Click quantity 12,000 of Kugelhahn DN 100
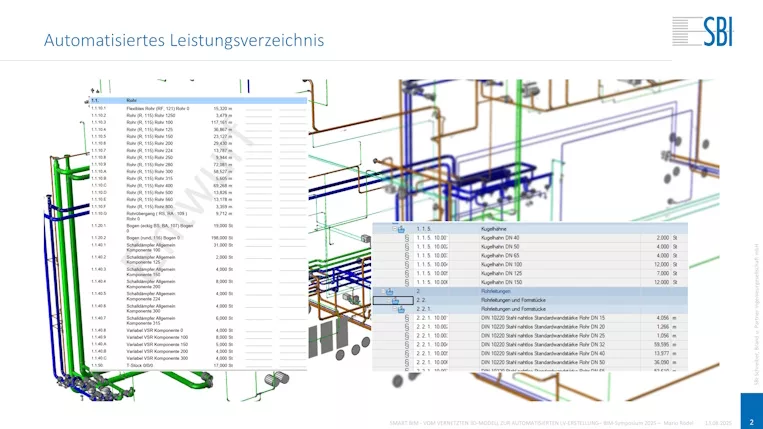Viewport: 763px width, 429px height. coord(661,265)
